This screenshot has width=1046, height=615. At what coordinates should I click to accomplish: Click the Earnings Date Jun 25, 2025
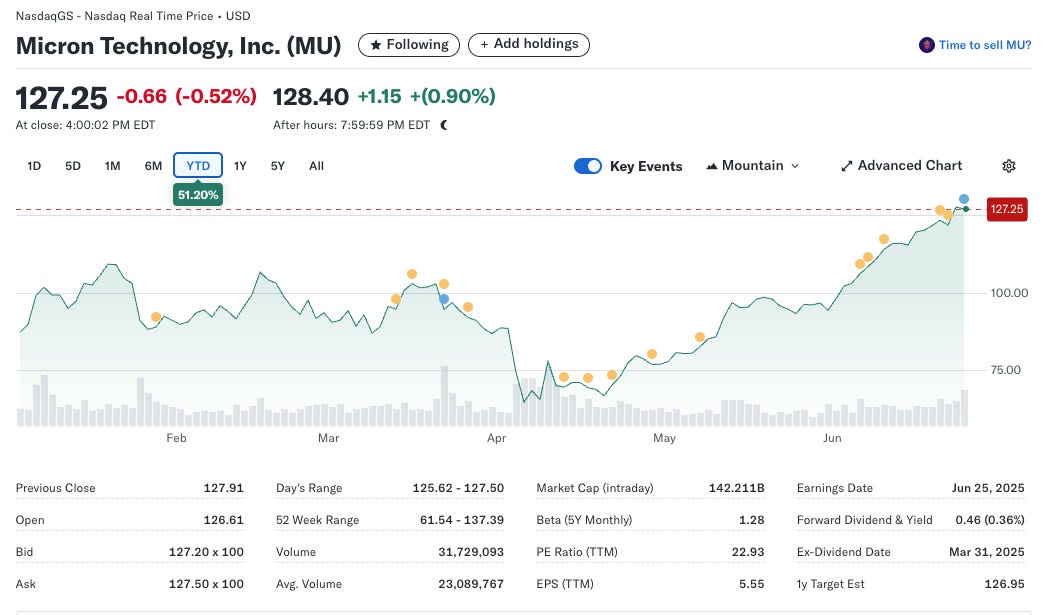click(988, 488)
